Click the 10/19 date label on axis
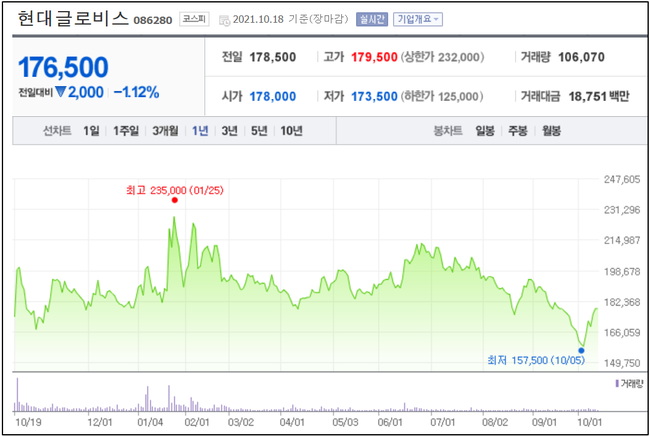This screenshot has width=650, height=436. pos(28,422)
